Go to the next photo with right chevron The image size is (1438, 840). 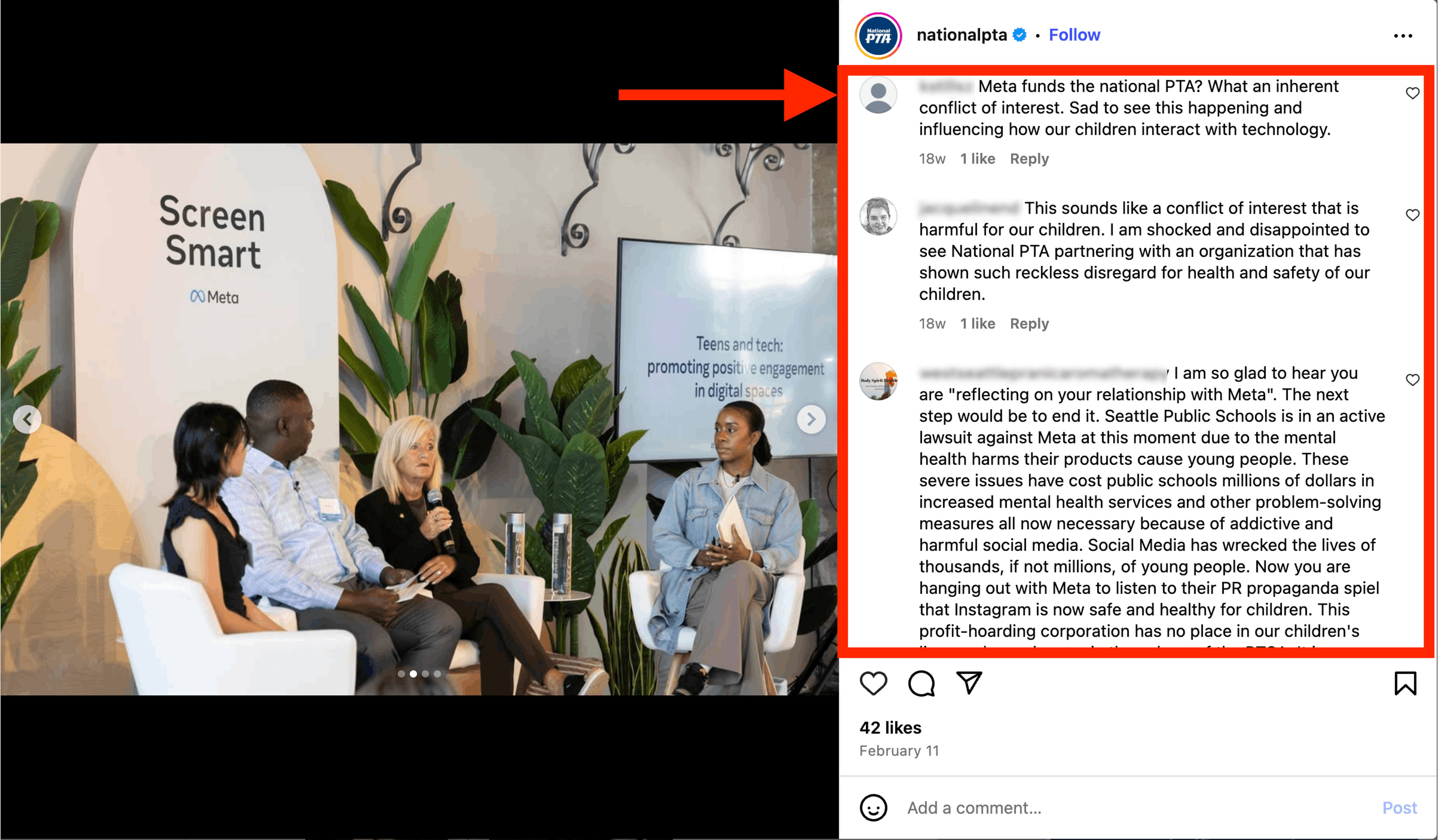tap(811, 419)
